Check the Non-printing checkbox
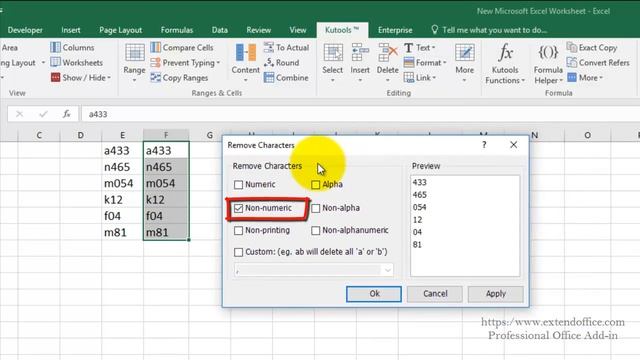The height and width of the screenshot is (360, 640). [238, 231]
